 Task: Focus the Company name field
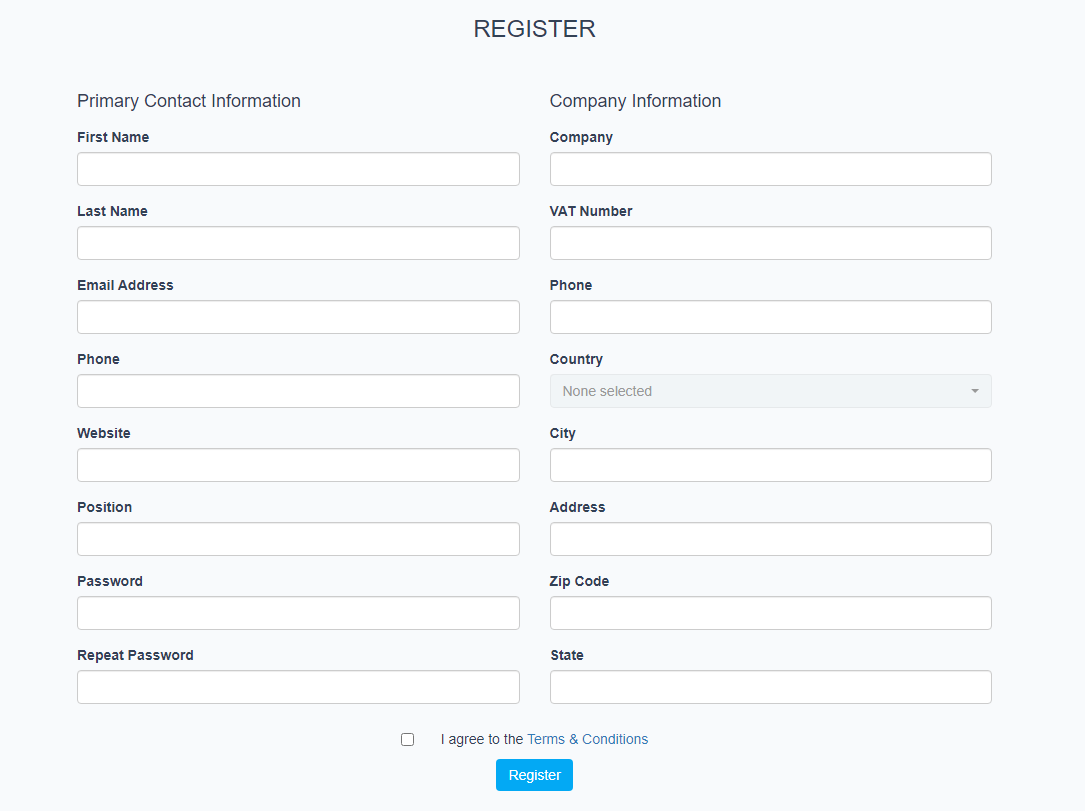[x=770, y=169]
